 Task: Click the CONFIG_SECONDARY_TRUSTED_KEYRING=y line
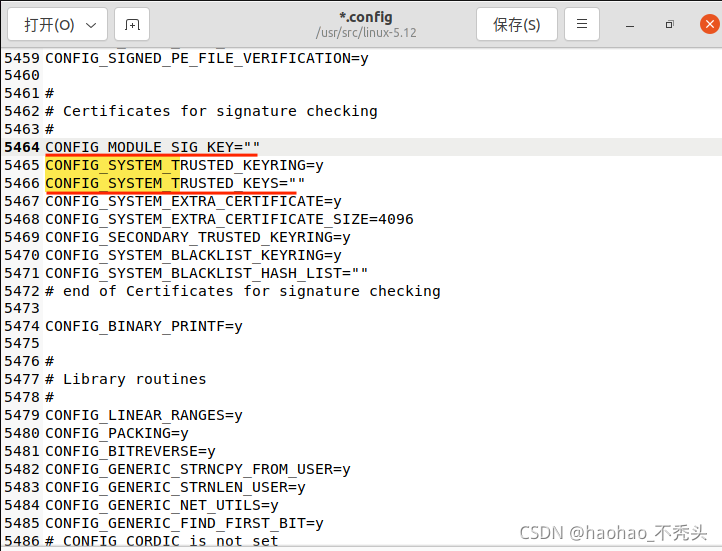tap(197, 237)
